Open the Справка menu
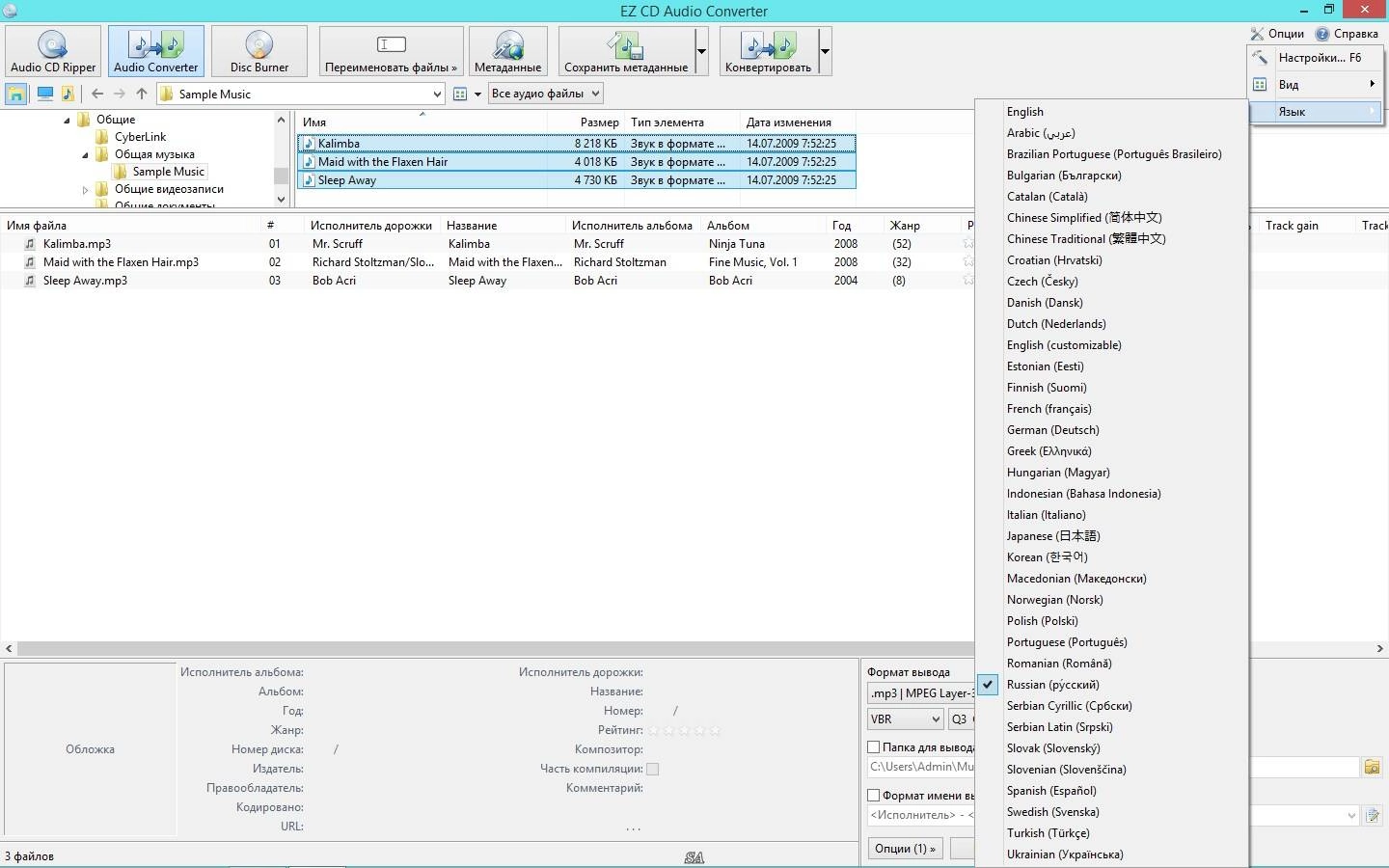The image size is (1389, 868). pyautogui.click(x=1347, y=34)
